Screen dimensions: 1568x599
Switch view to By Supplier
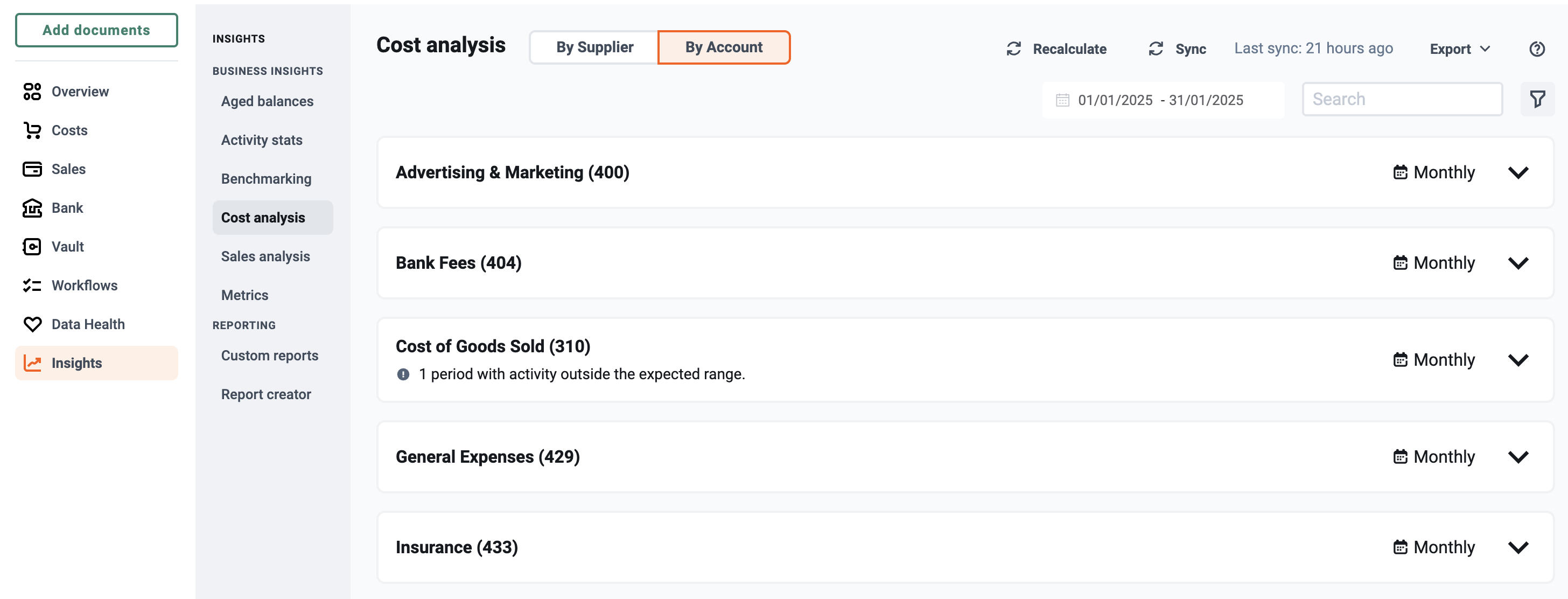(x=594, y=47)
